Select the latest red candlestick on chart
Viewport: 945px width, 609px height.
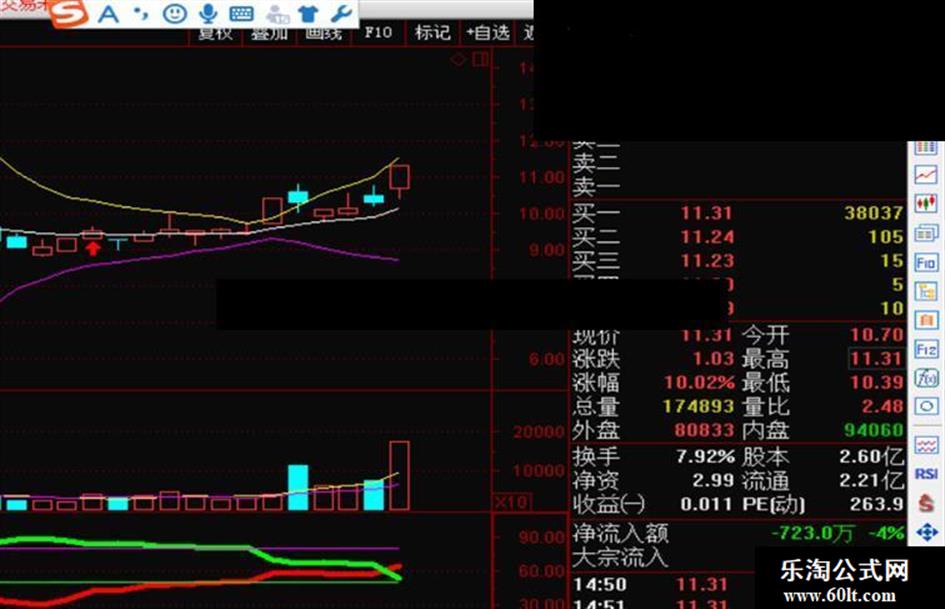(400, 179)
